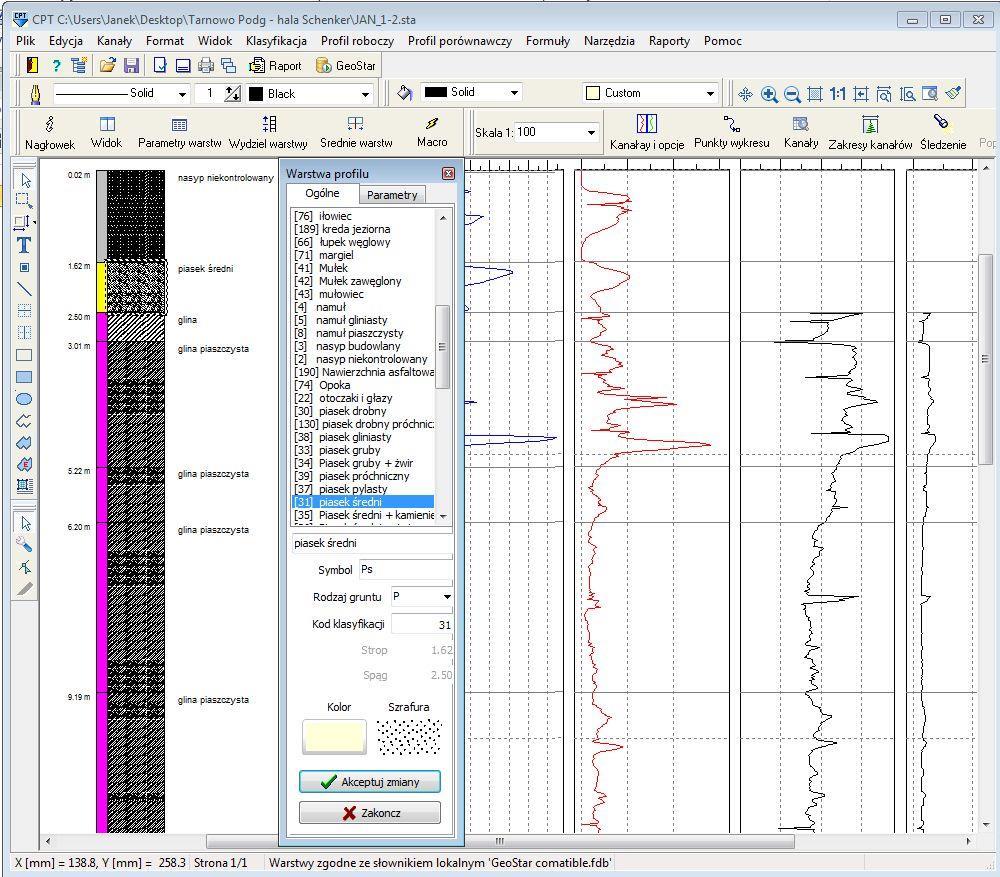Open the Profil roboczy menu

357,41
